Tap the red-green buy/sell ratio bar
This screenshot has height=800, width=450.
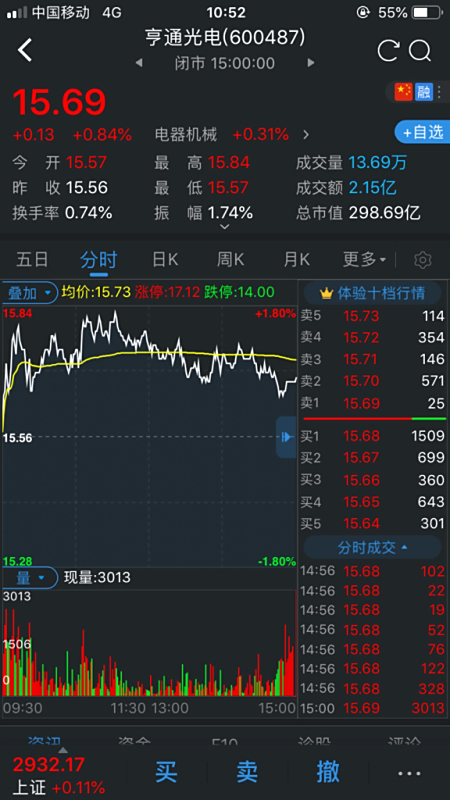click(x=374, y=418)
